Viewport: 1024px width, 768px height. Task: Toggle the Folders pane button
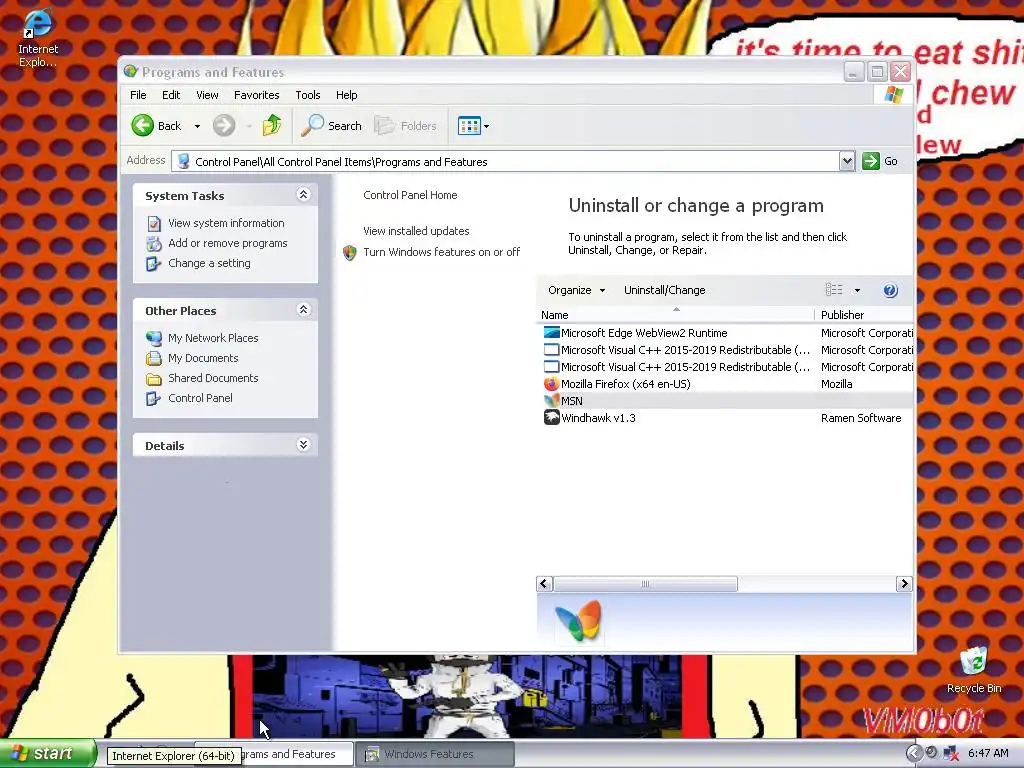[406, 125]
